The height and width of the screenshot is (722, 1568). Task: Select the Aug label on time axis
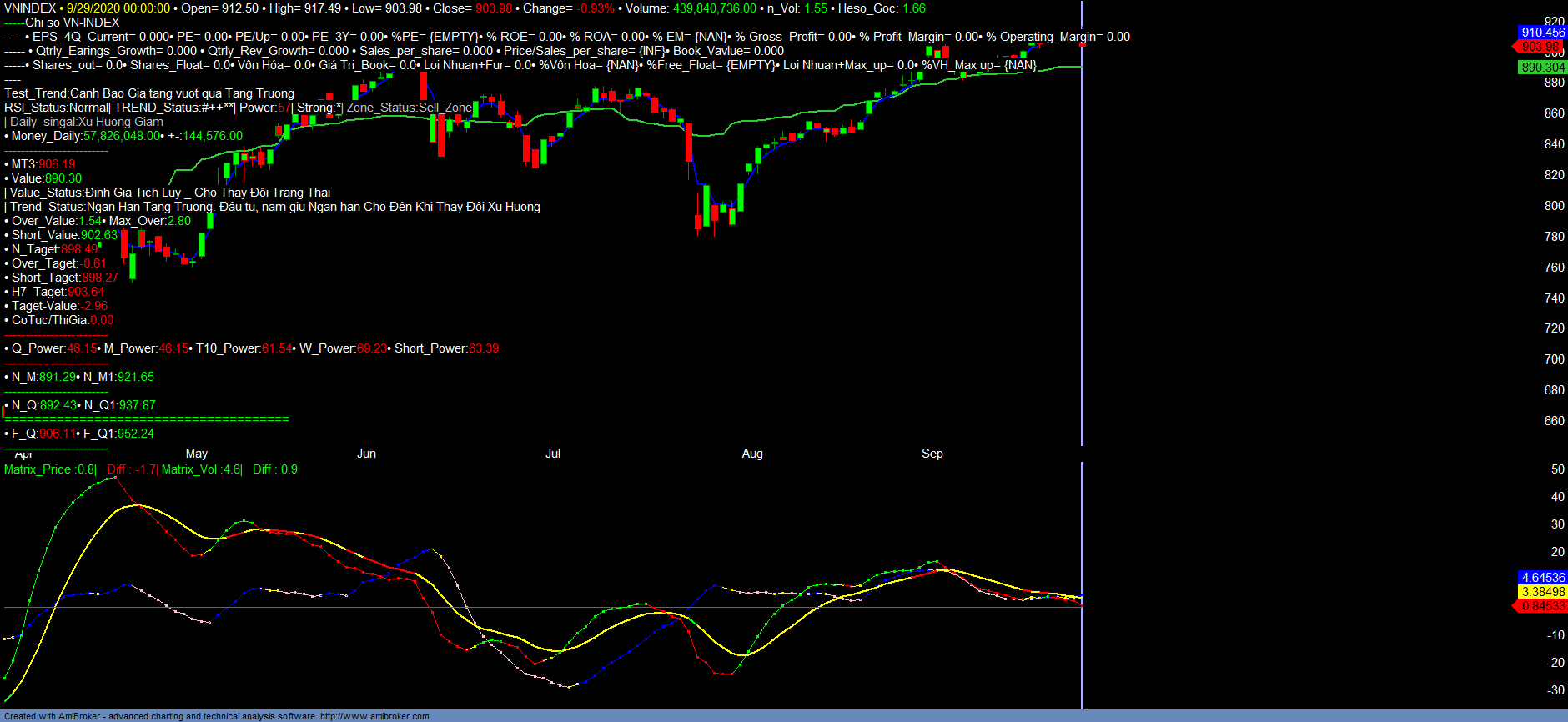752,454
